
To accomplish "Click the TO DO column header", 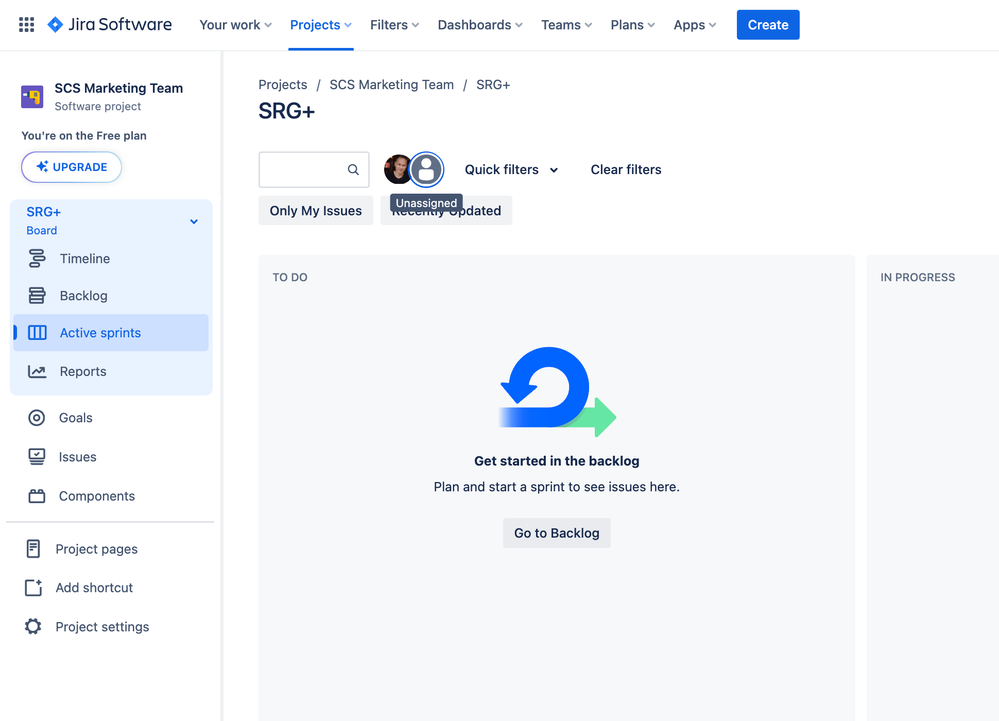I will tap(290, 277).
